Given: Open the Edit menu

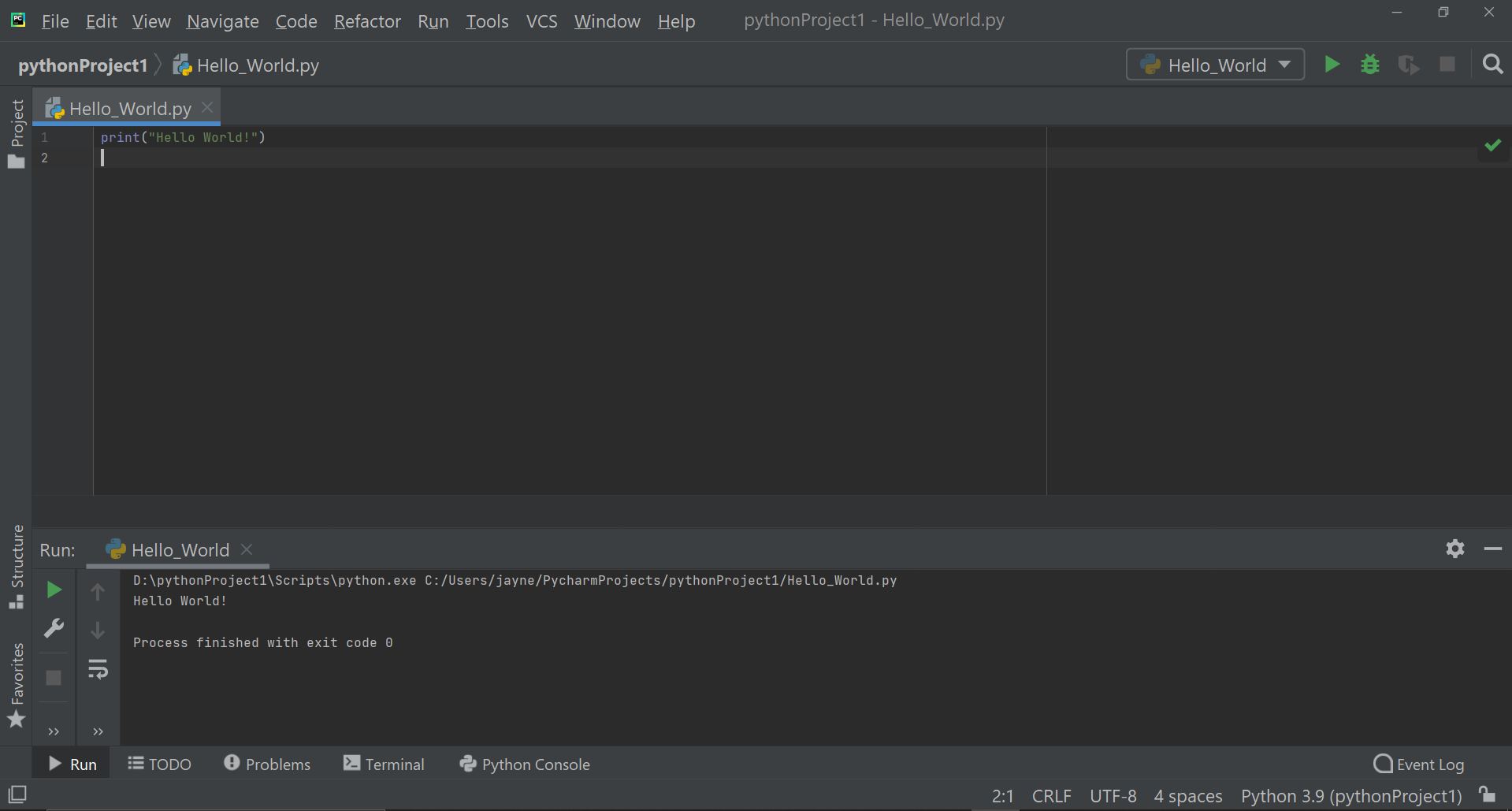Looking at the screenshot, I should pos(102,21).
